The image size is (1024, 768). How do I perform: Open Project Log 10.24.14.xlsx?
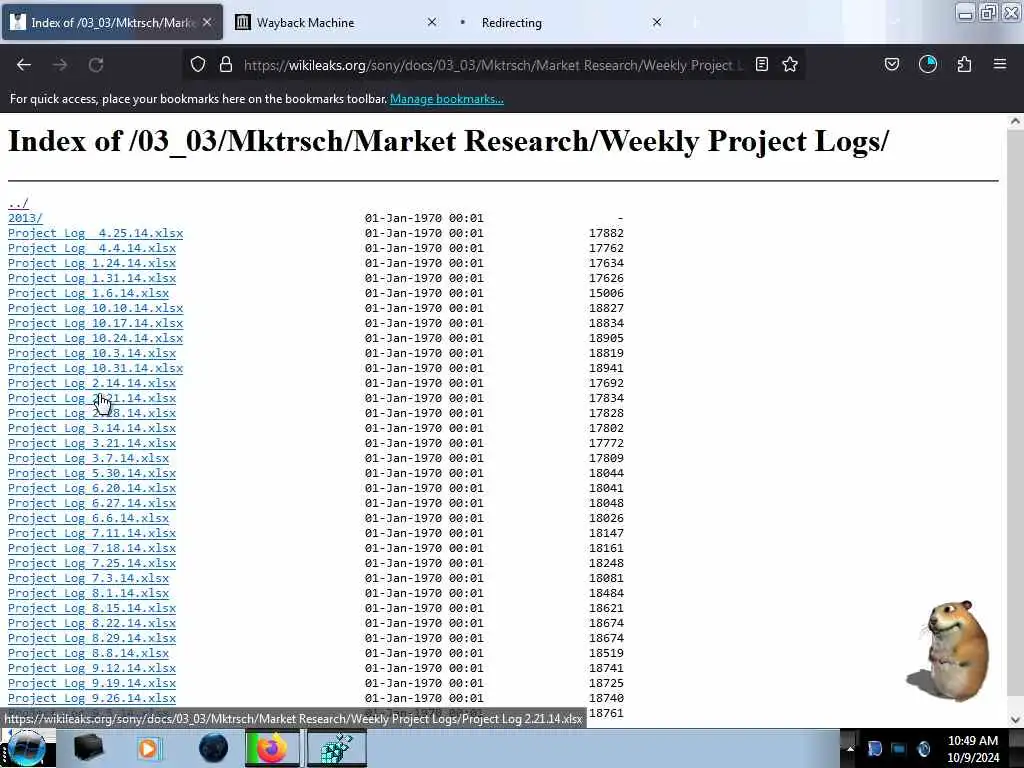tap(95, 338)
